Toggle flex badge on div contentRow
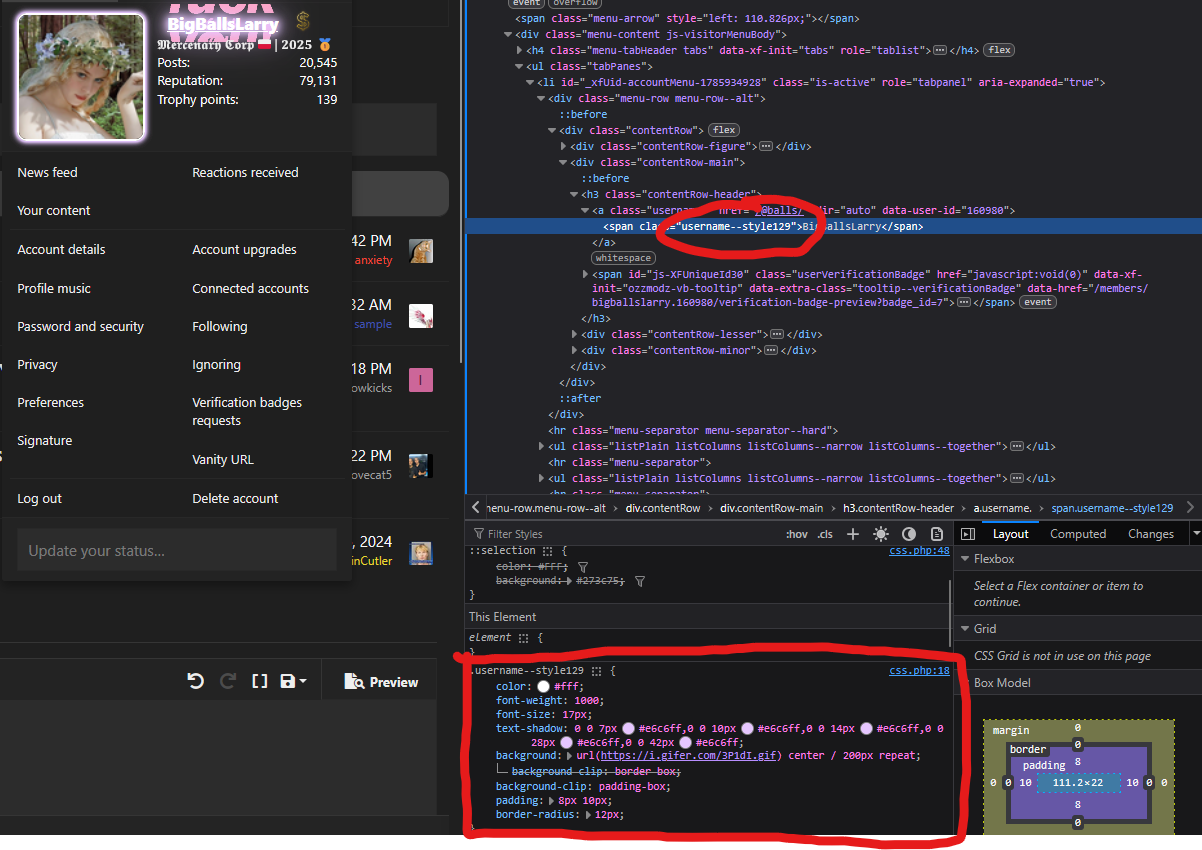 (724, 130)
